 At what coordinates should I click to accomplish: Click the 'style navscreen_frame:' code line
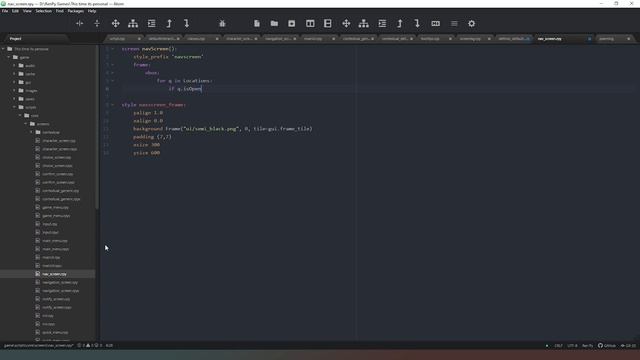[154, 105]
